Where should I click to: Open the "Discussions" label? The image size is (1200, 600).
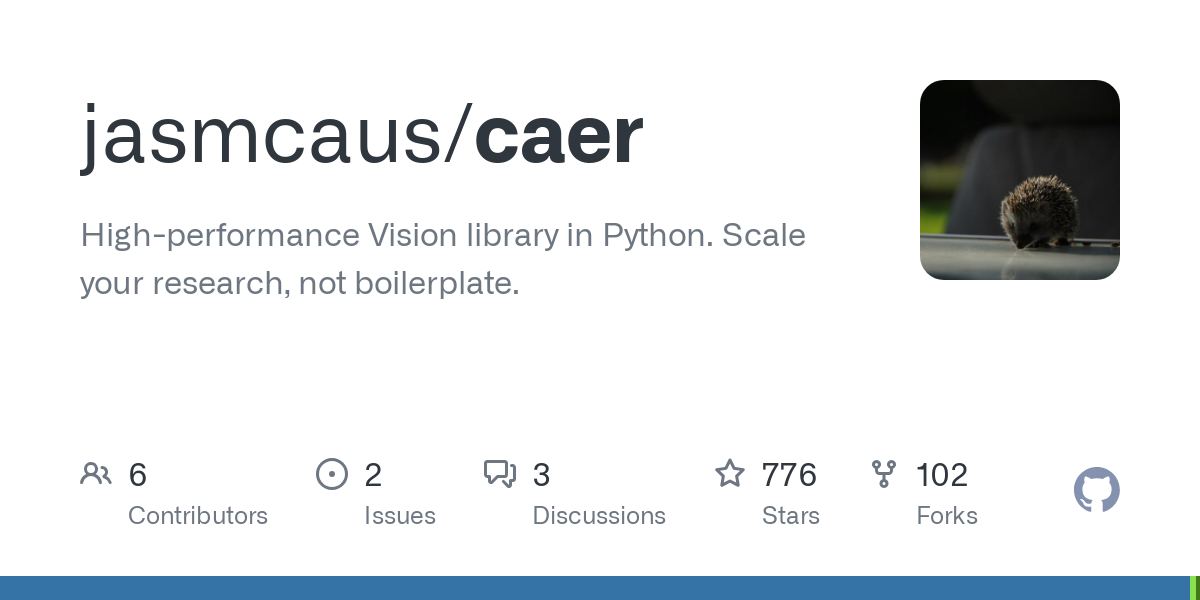tap(598, 516)
